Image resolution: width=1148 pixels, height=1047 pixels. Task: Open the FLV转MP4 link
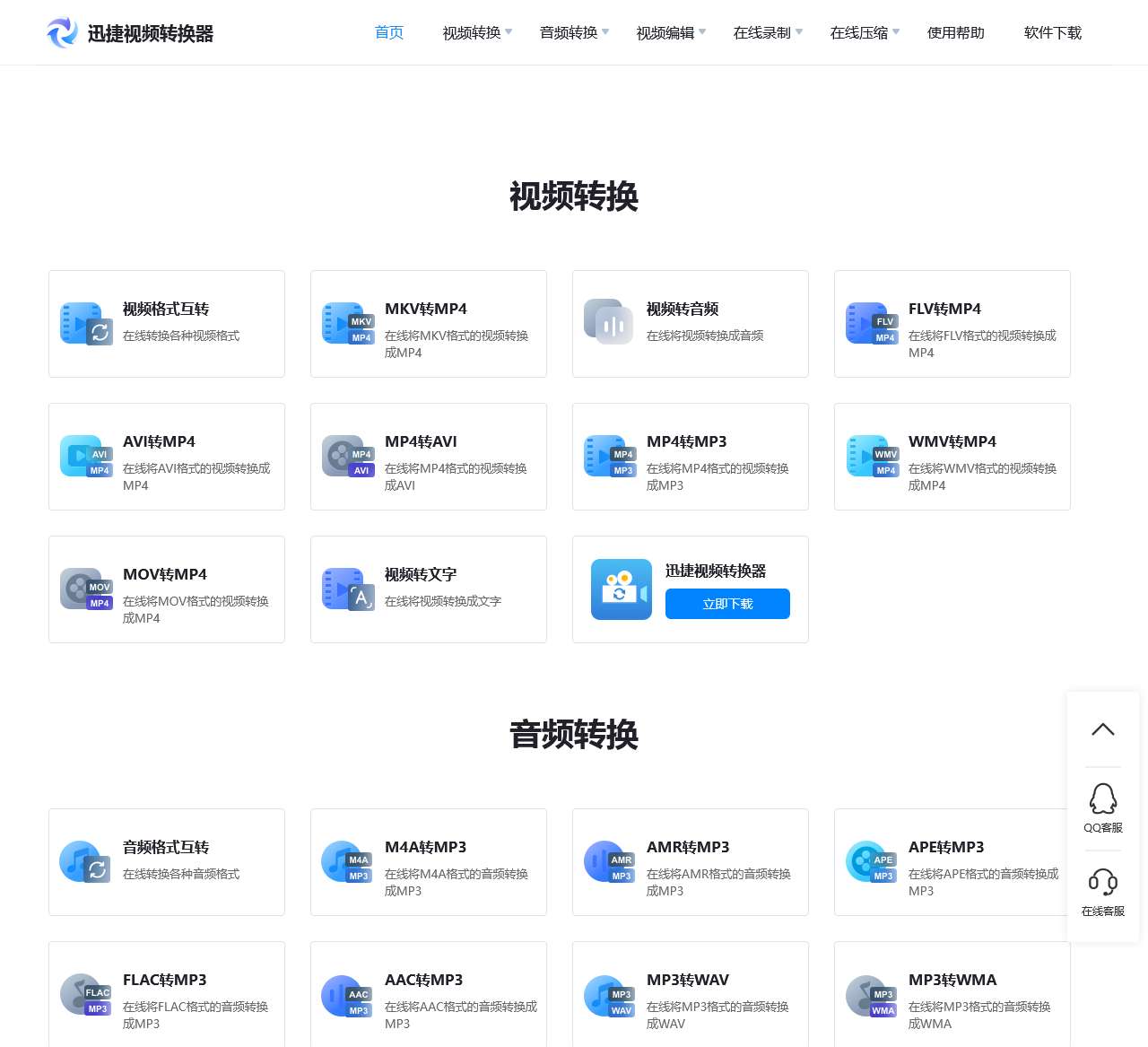coord(944,309)
